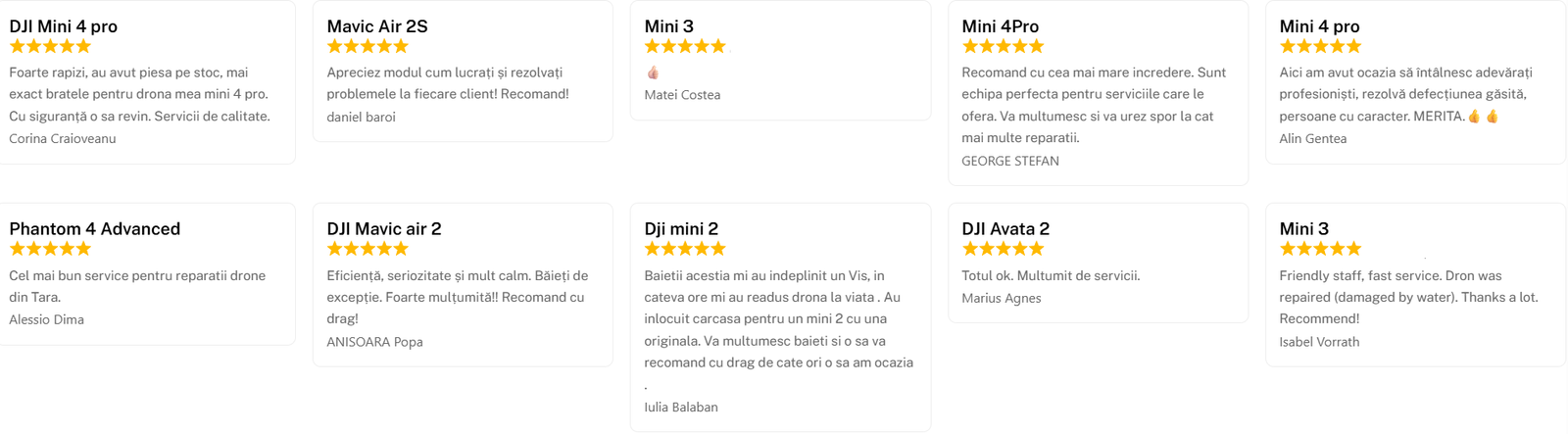Click the star rating on Dji mini 2 review

[685, 249]
